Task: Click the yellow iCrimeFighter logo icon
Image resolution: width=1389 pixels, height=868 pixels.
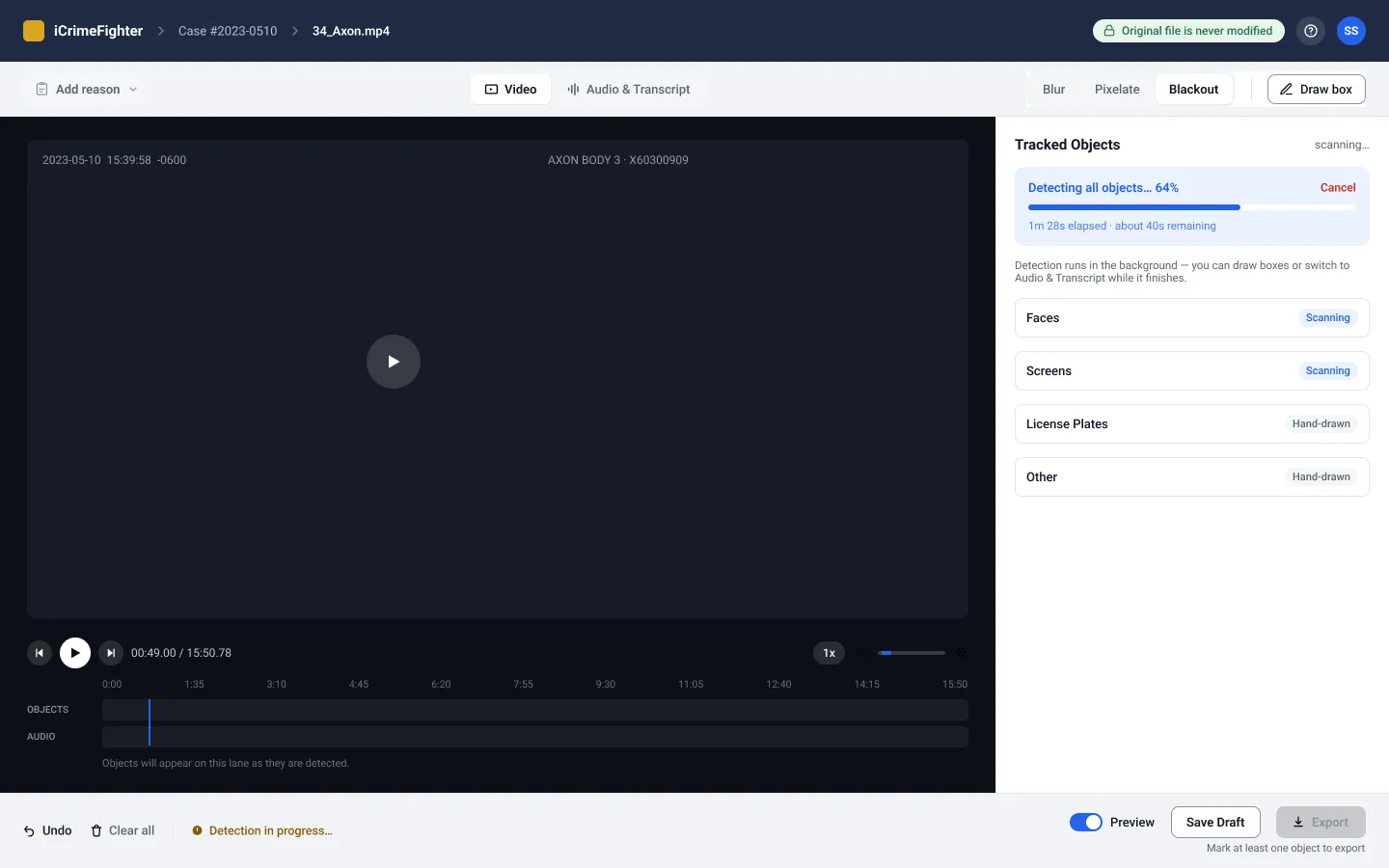Action: 34,31
